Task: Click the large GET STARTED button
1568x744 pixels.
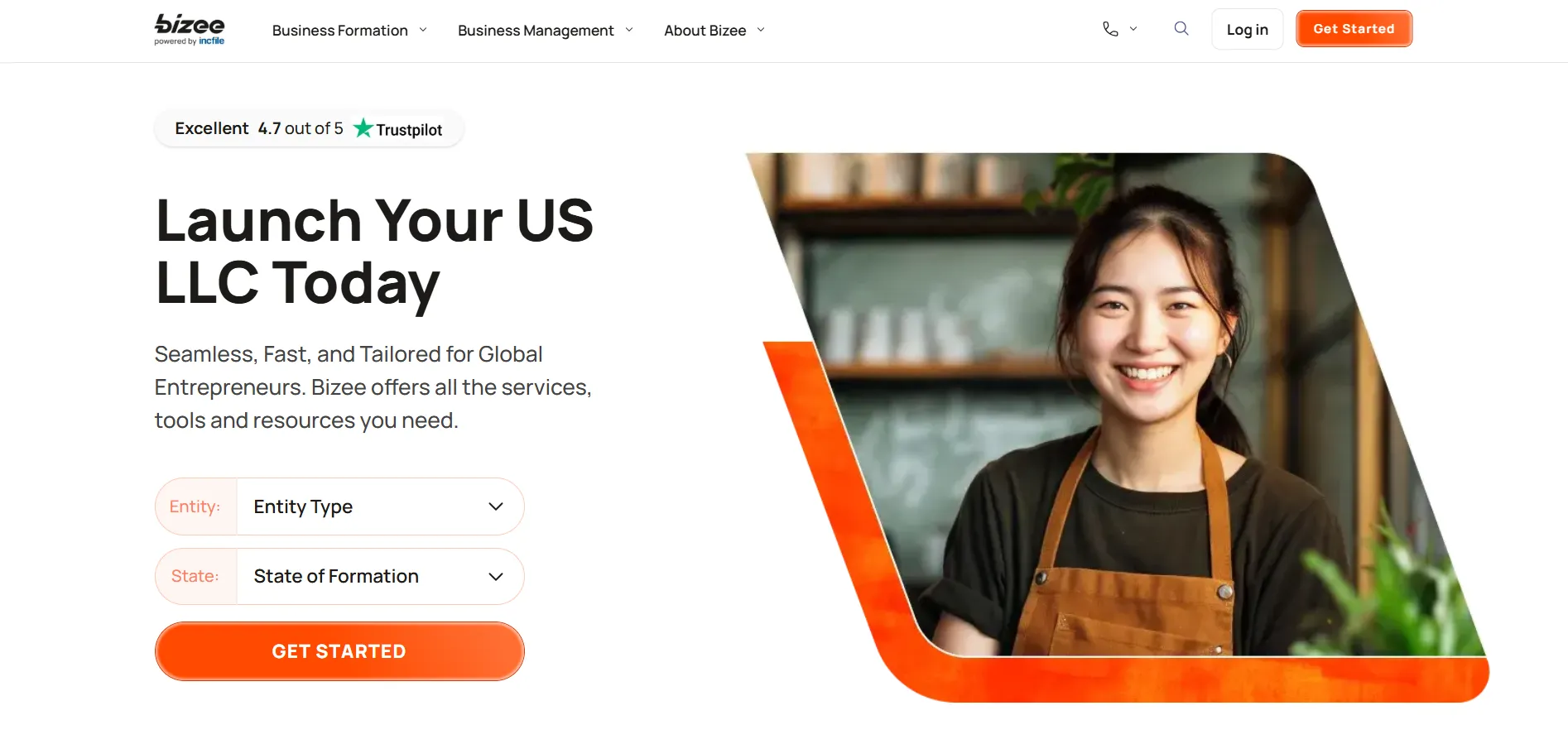Action: click(339, 651)
